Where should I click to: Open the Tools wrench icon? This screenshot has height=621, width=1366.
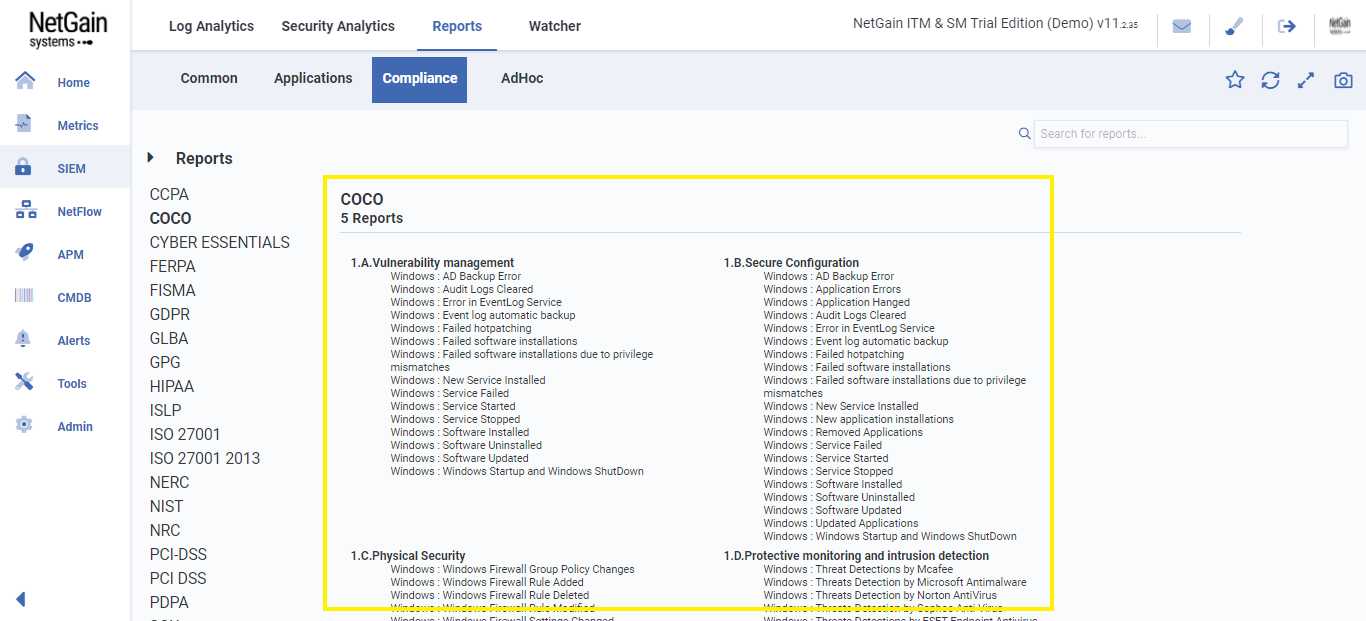tap(25, 382)
